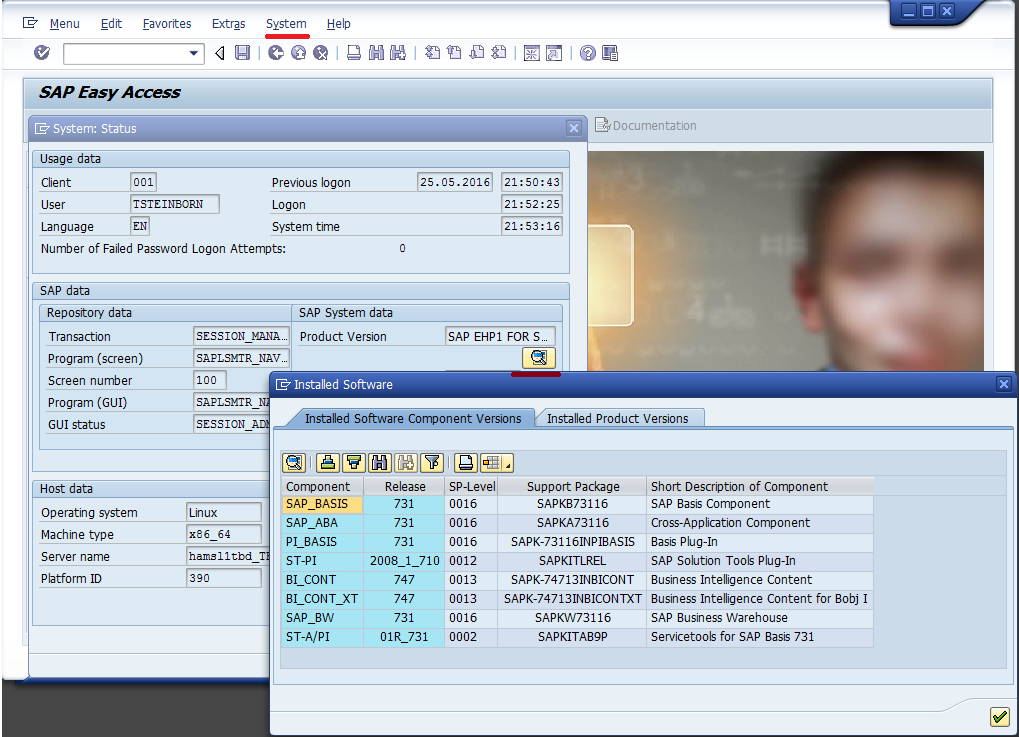The height and width of the screenshot is (737, 1019).
Task: Open the command field dropdown arrow
Action: click(194, 53)
